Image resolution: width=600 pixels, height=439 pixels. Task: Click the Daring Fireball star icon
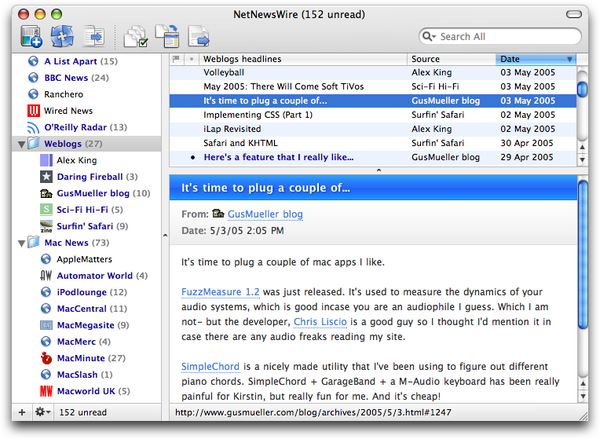click(x=46, y=176)
